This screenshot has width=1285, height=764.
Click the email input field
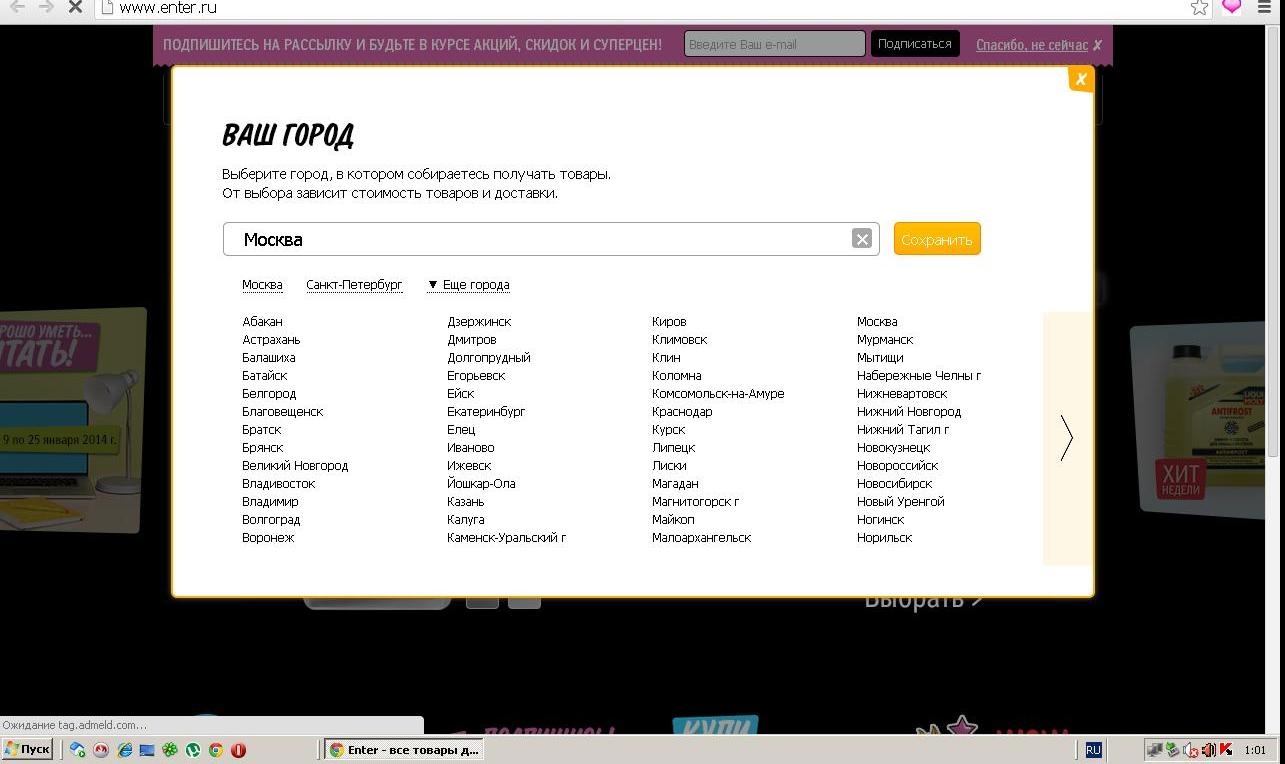pos(774,44)
